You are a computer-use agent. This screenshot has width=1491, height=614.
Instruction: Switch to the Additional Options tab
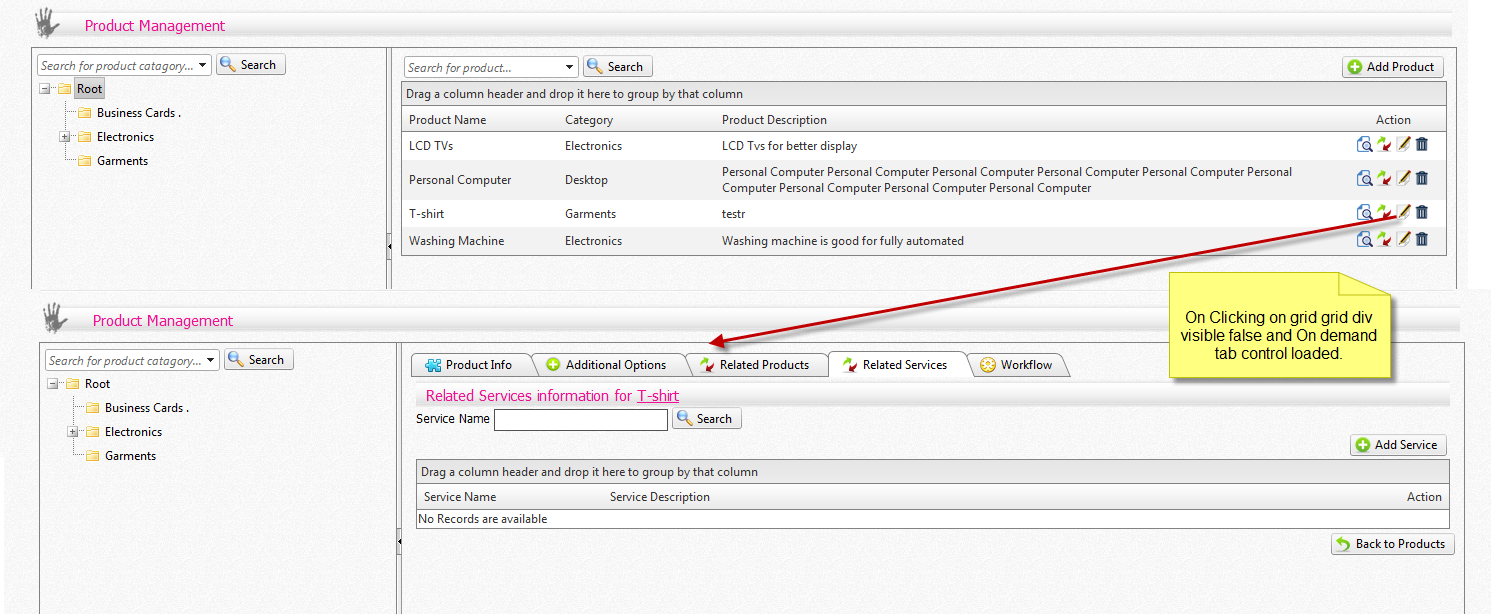point(607,365)
